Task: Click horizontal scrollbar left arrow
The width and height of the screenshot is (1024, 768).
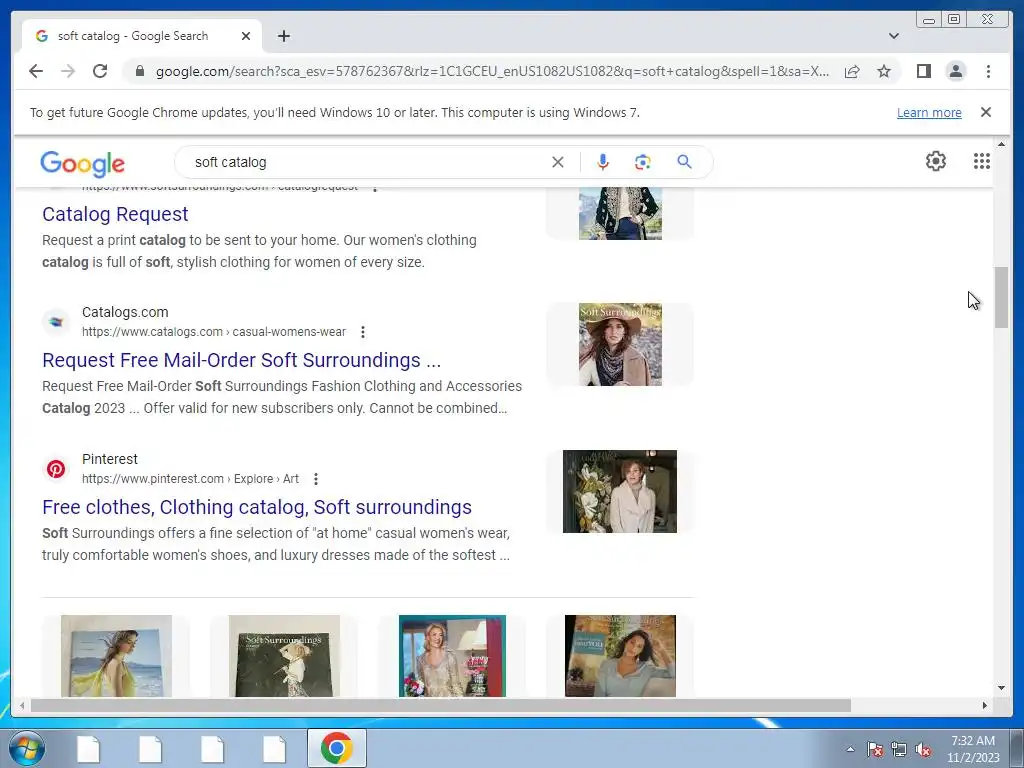Action: coord(22,705)
